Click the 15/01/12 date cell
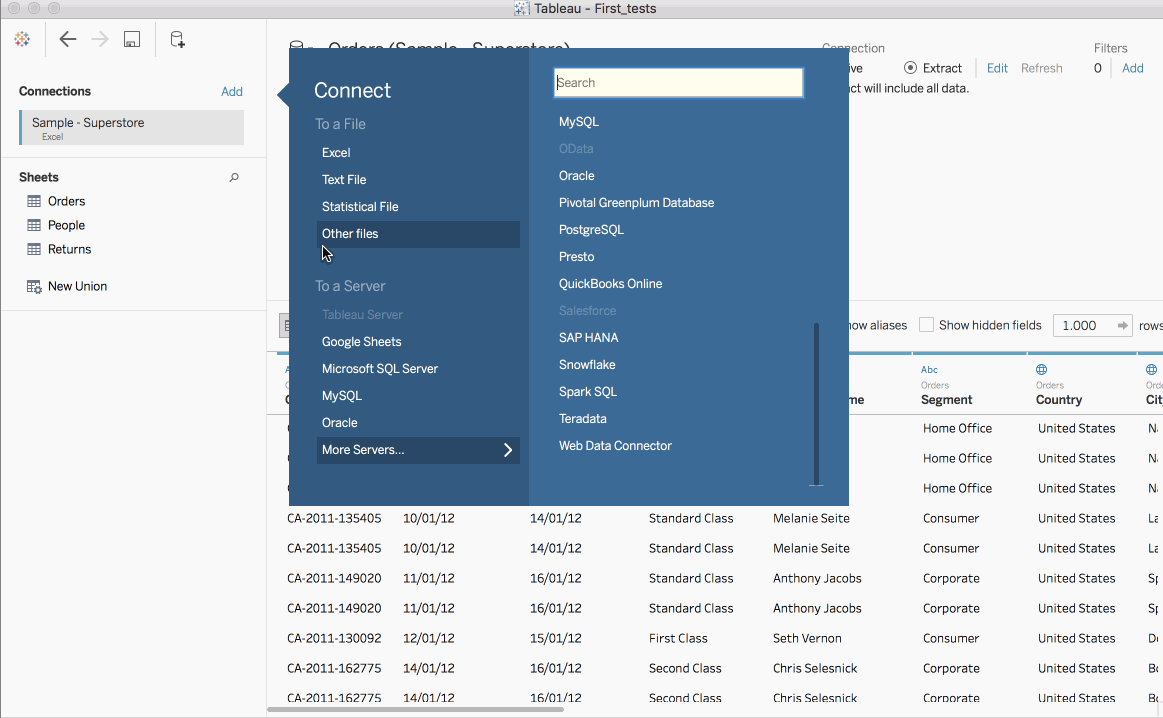The width and height of the screenshot is (1163, 718). click(556, 639)
